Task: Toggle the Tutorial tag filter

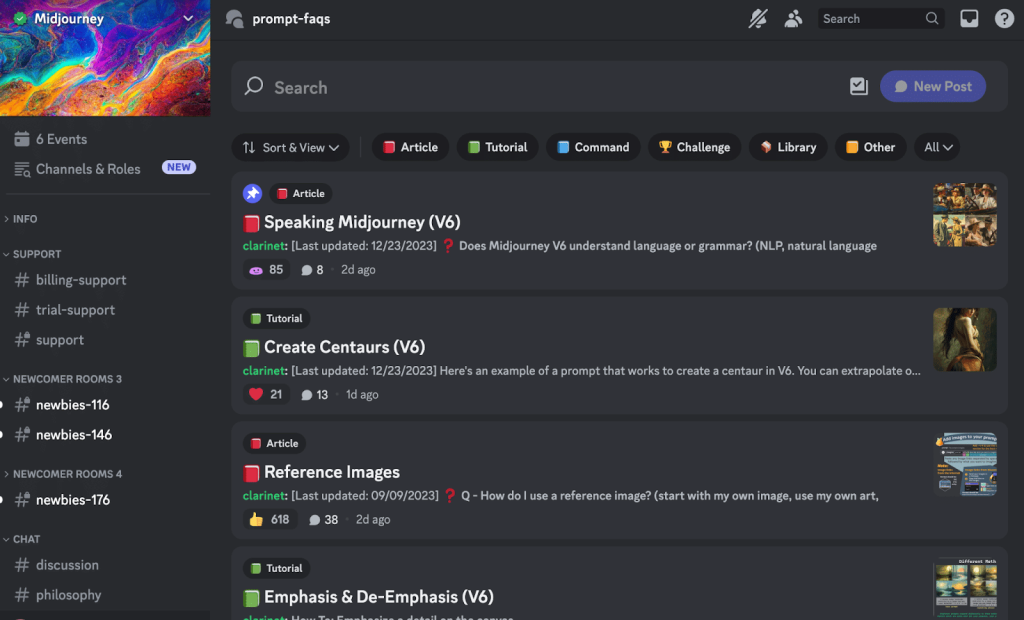Action: pyautogui.click(x=497, y=147)
